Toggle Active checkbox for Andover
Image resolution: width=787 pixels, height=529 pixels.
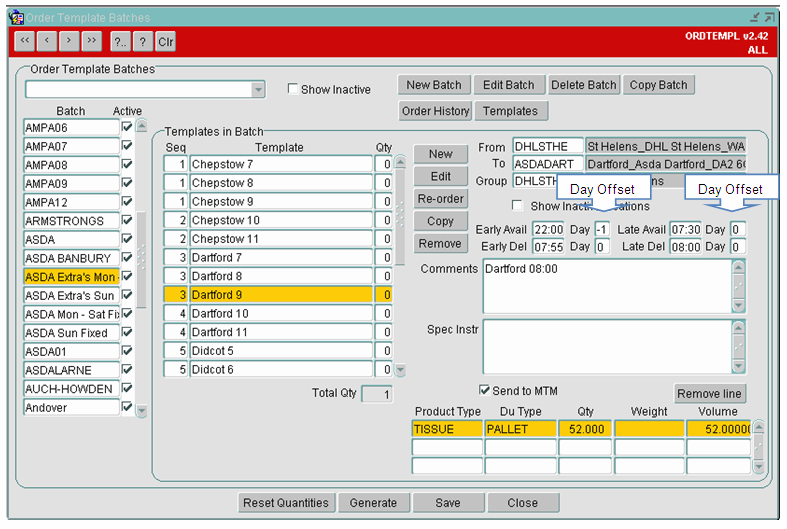click(x=127, y=407)
